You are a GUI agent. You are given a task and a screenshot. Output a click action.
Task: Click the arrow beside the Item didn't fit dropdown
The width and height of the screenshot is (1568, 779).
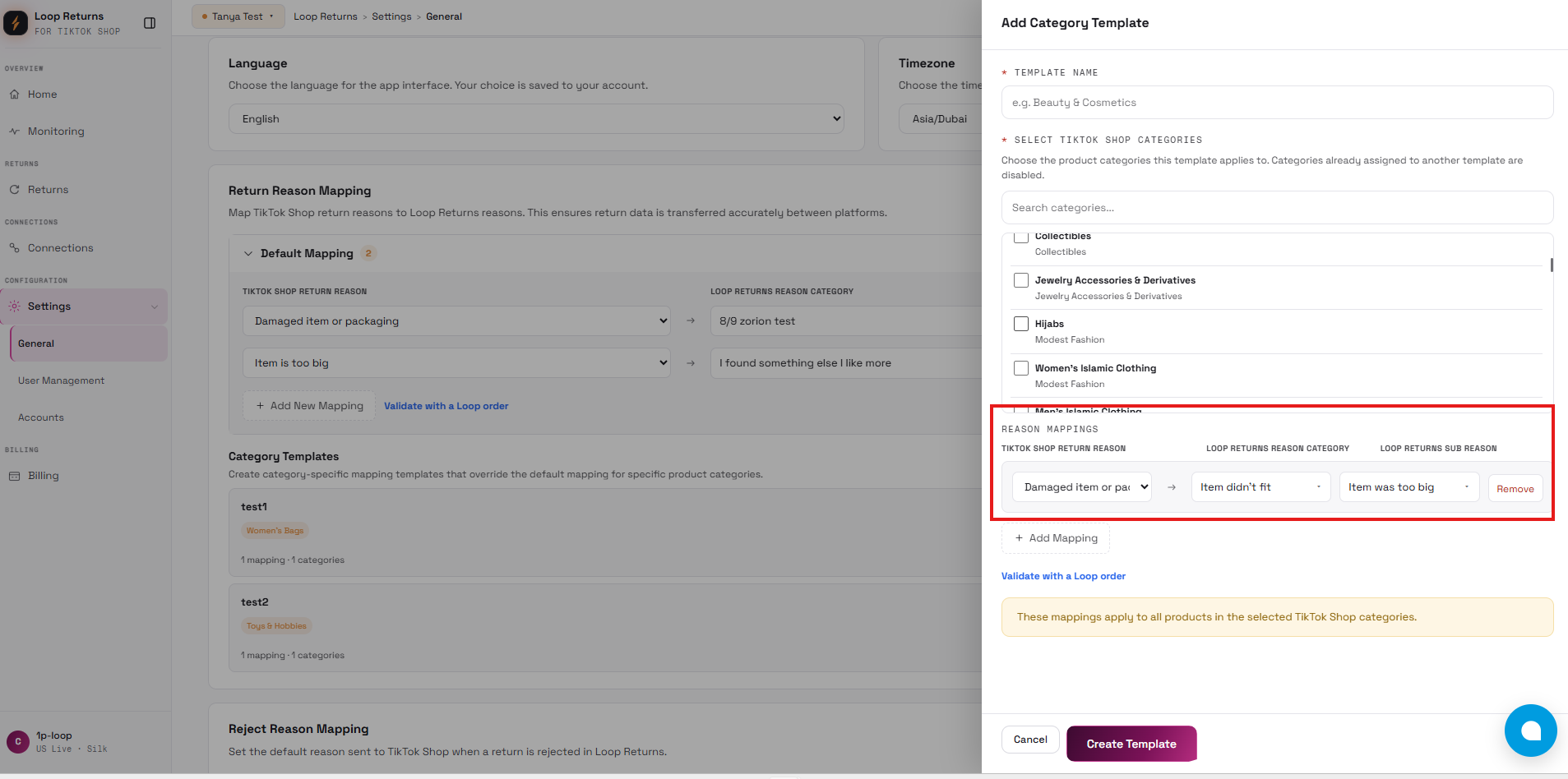(1172, 487)
